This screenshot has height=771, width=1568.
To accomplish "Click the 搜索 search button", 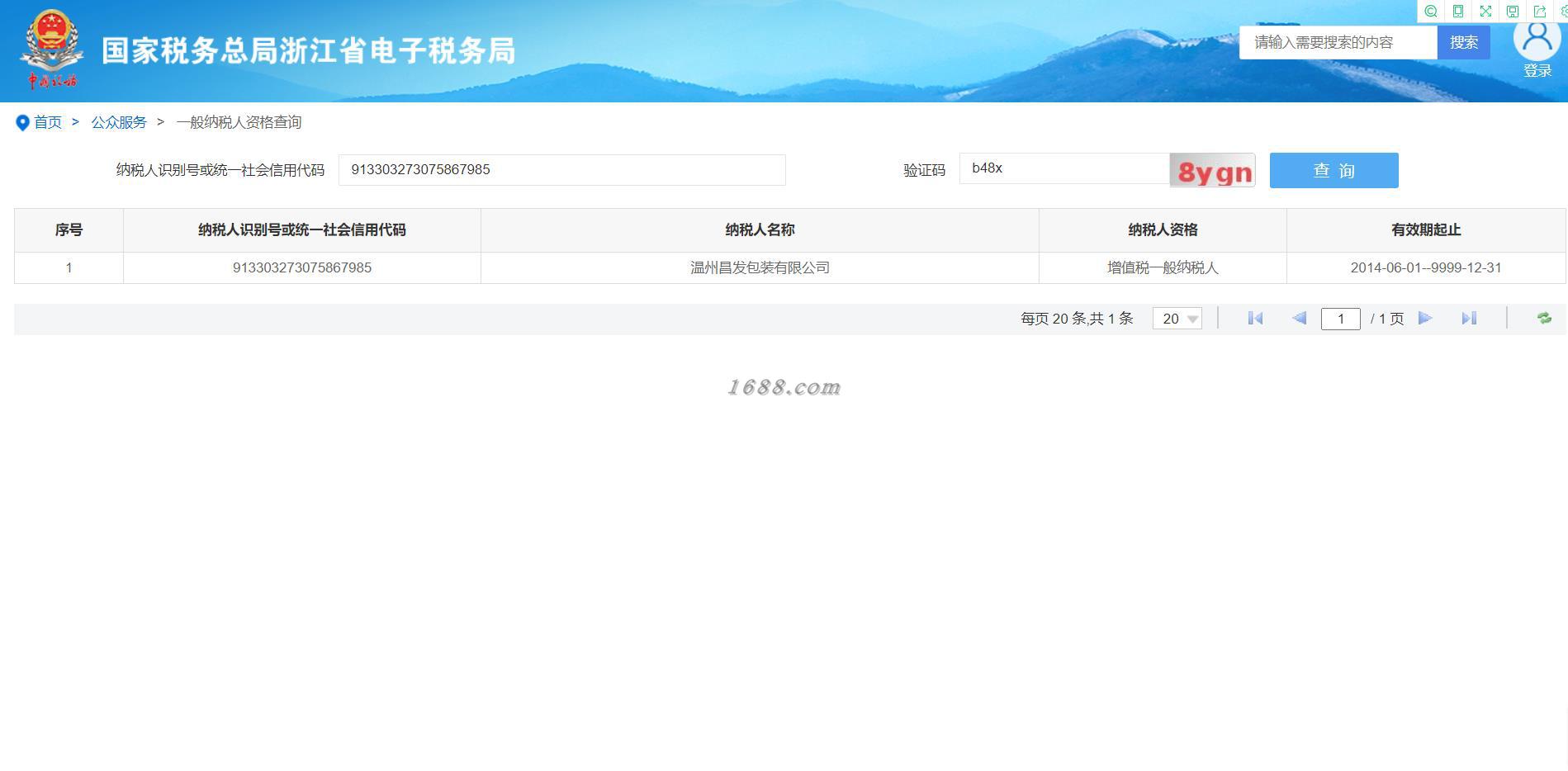I will [1463, 42].
